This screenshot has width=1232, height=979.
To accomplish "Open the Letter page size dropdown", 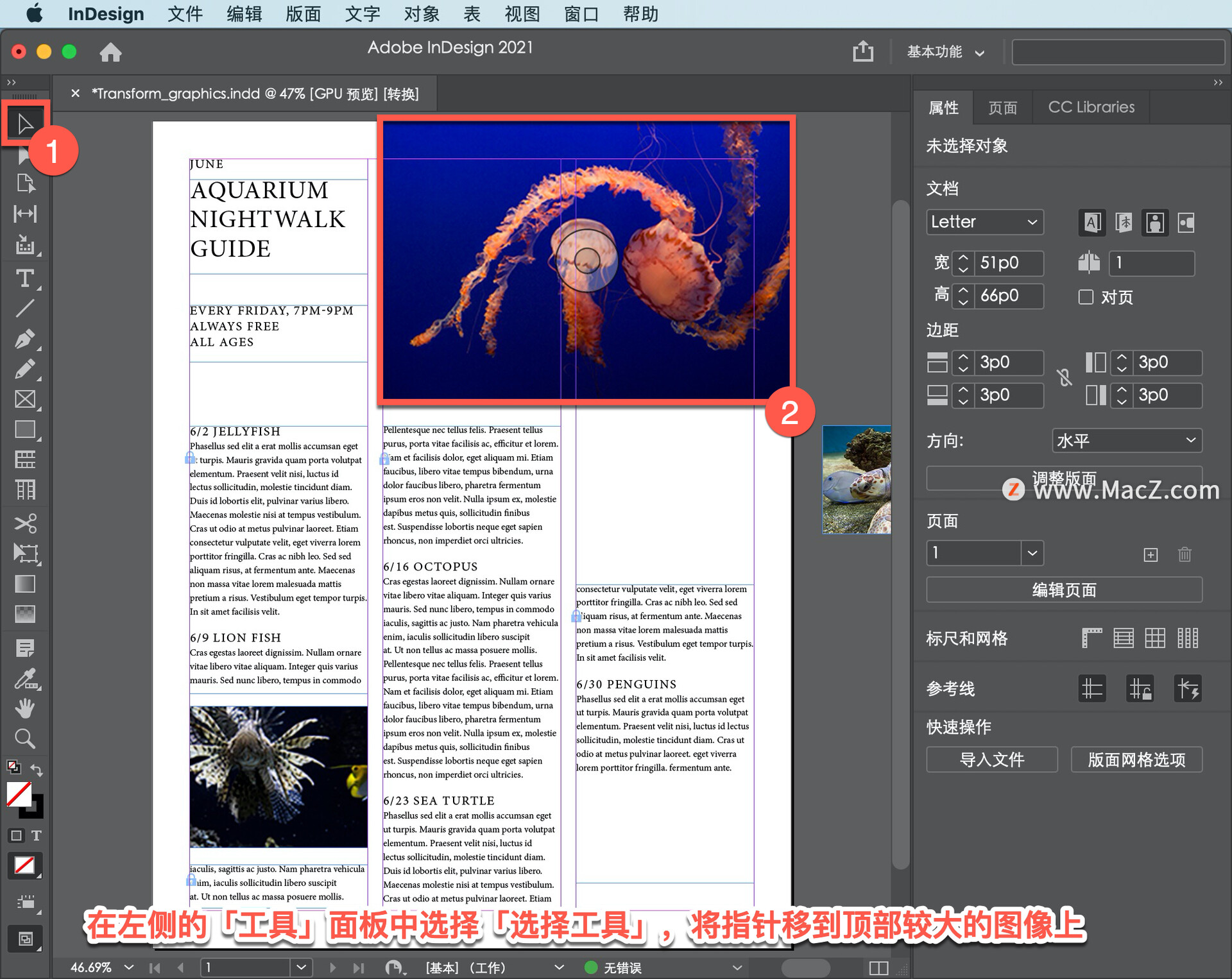I will click(x=984, y=222).
